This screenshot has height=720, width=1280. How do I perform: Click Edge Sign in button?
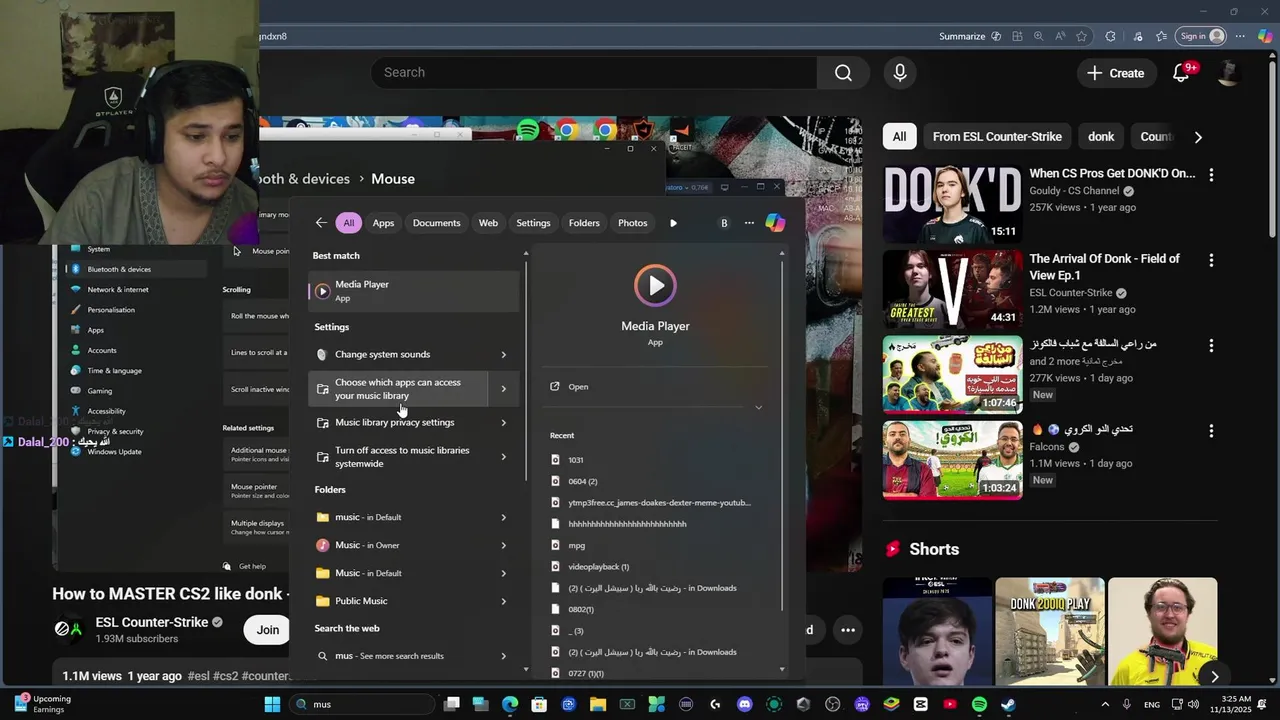(x=1201, y=36)
